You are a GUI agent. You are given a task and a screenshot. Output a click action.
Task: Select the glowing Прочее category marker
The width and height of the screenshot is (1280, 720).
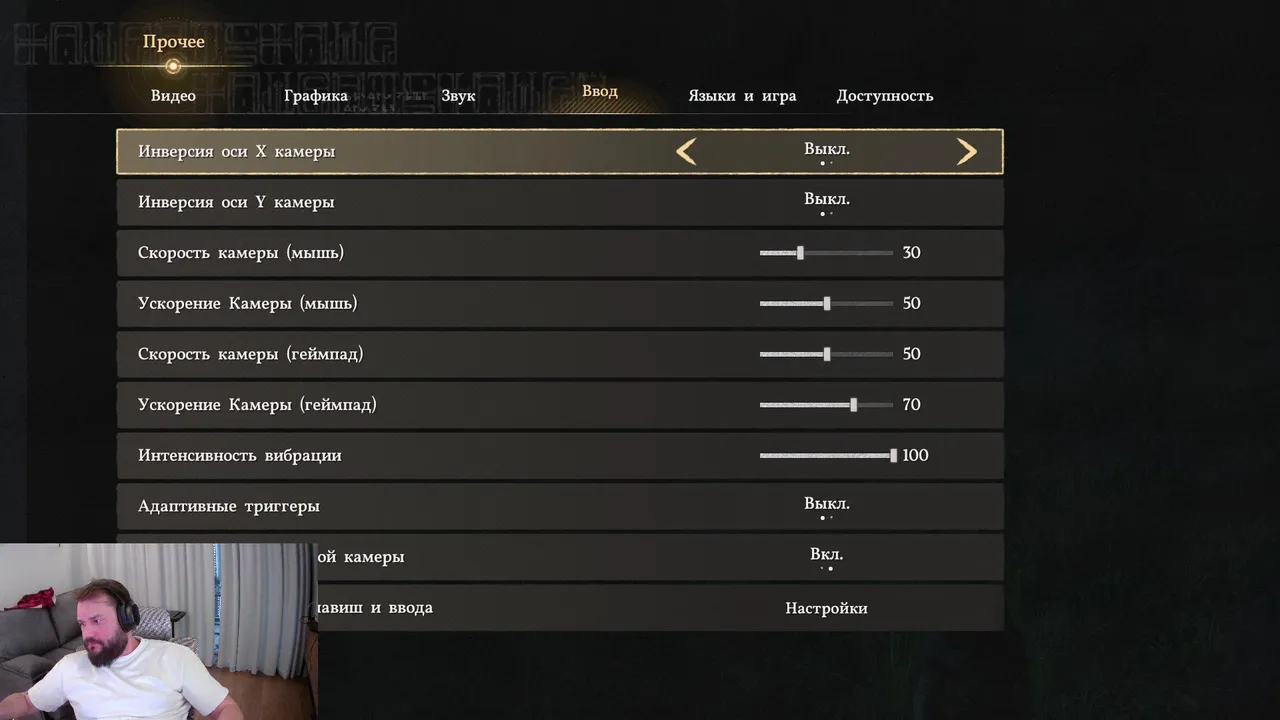(173, 66)
